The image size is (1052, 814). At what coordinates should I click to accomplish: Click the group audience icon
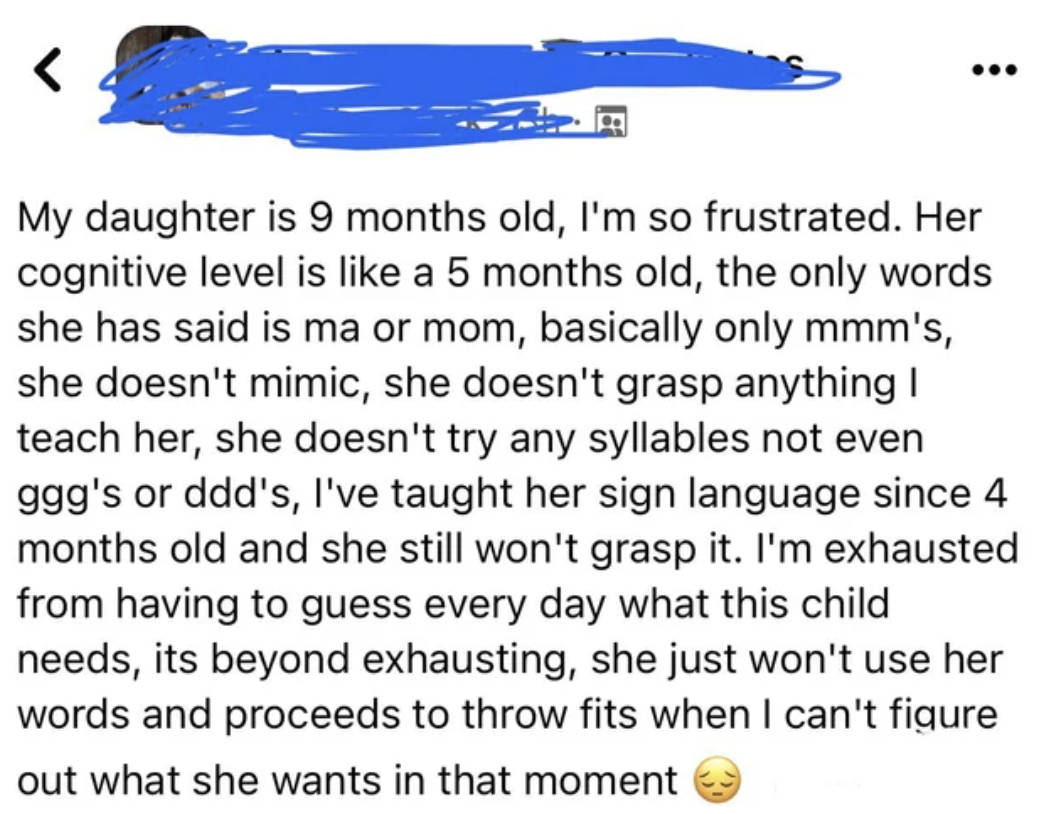click(611, 118)
